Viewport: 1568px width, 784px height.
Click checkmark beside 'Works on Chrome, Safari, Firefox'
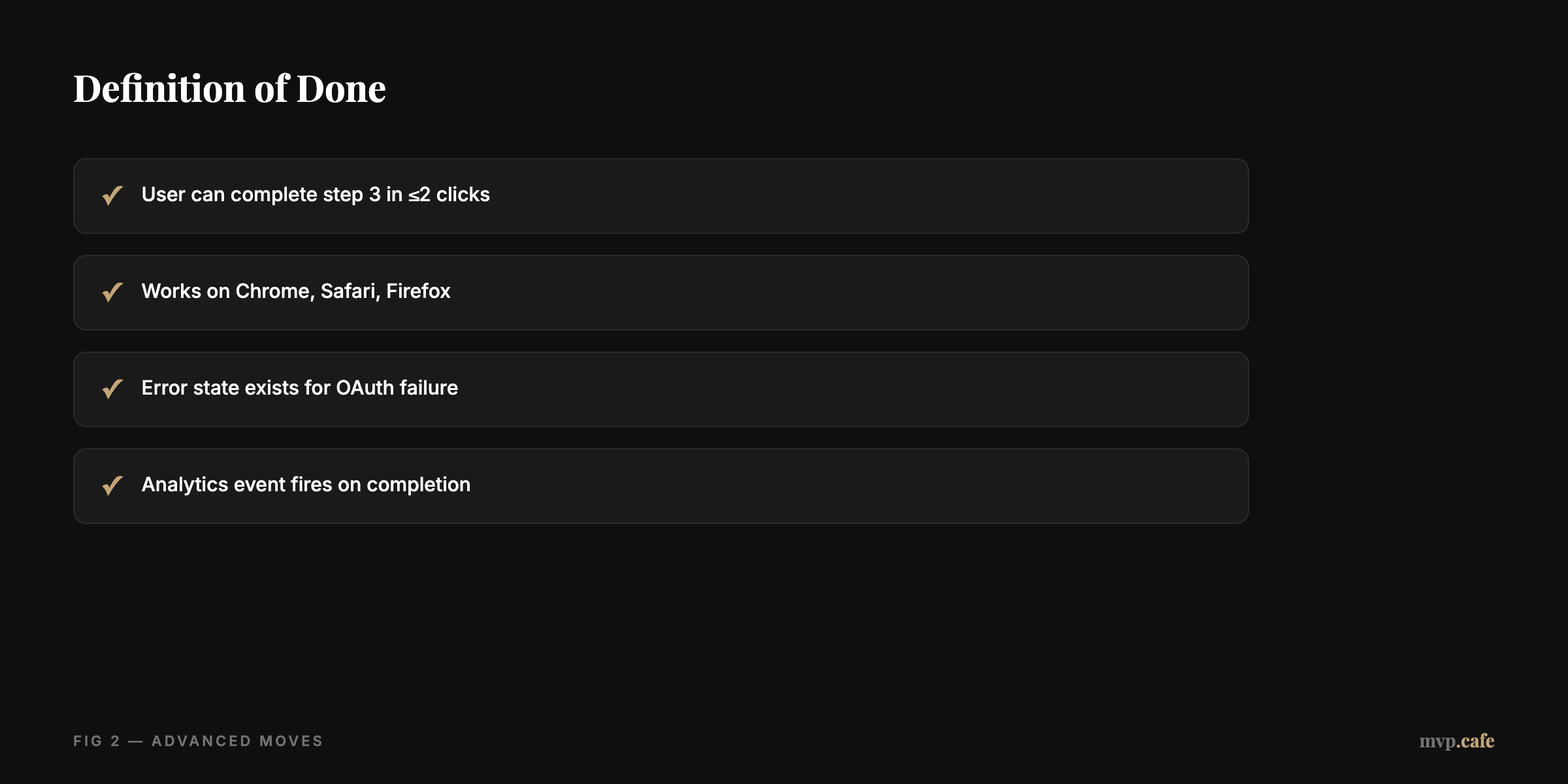click(112, 292)
